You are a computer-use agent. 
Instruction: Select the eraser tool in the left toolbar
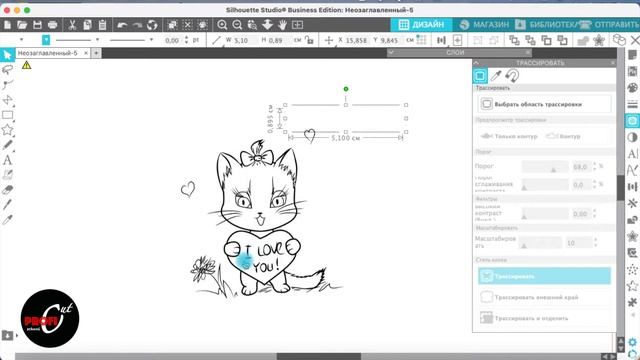pyautogui.click(x=7, y=190)
